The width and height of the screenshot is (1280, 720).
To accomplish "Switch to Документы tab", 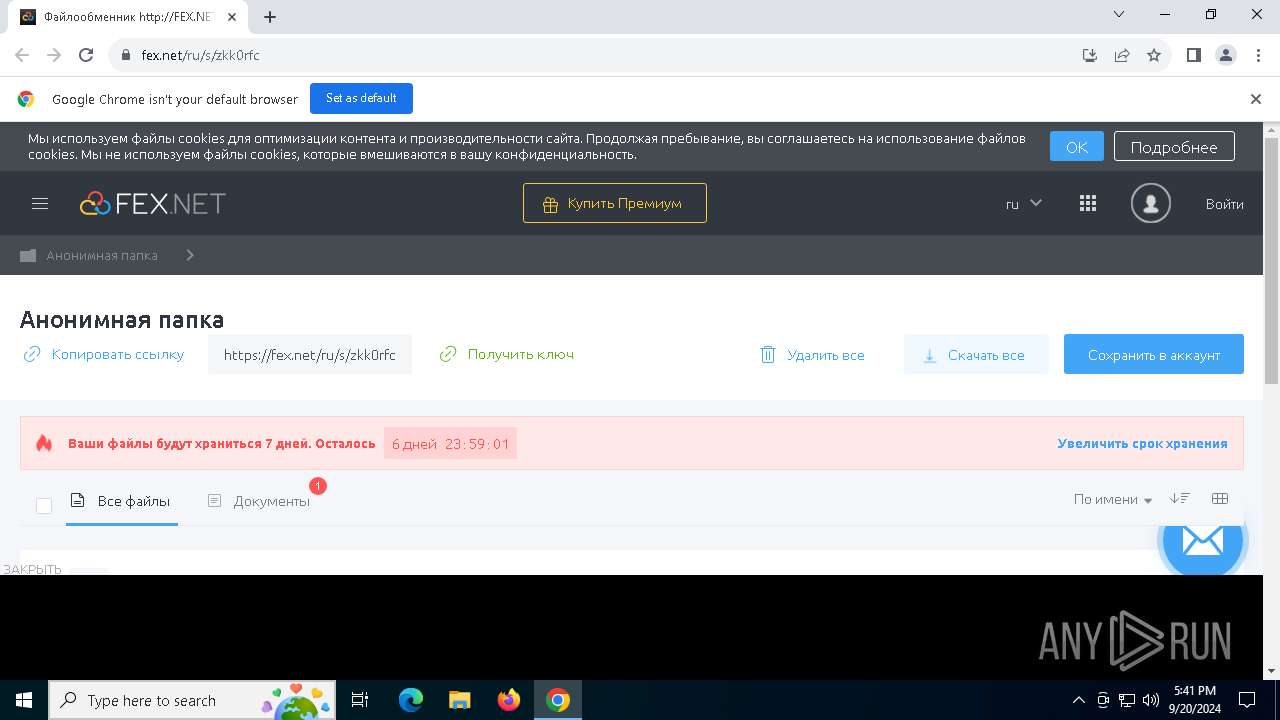I will 259,501.
